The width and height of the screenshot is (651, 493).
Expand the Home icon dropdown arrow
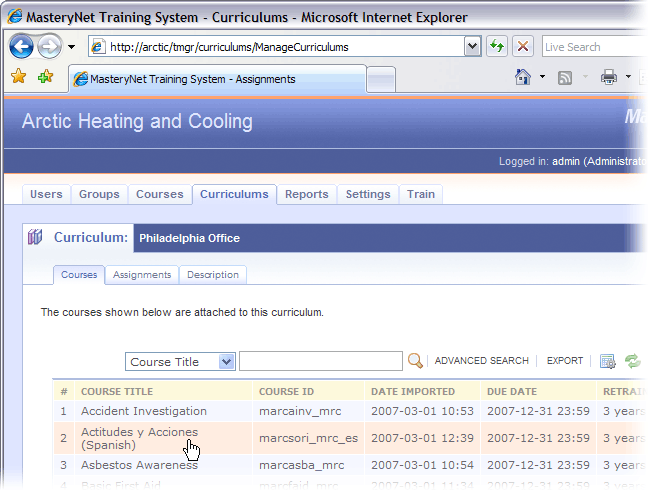tap(542, 77)
